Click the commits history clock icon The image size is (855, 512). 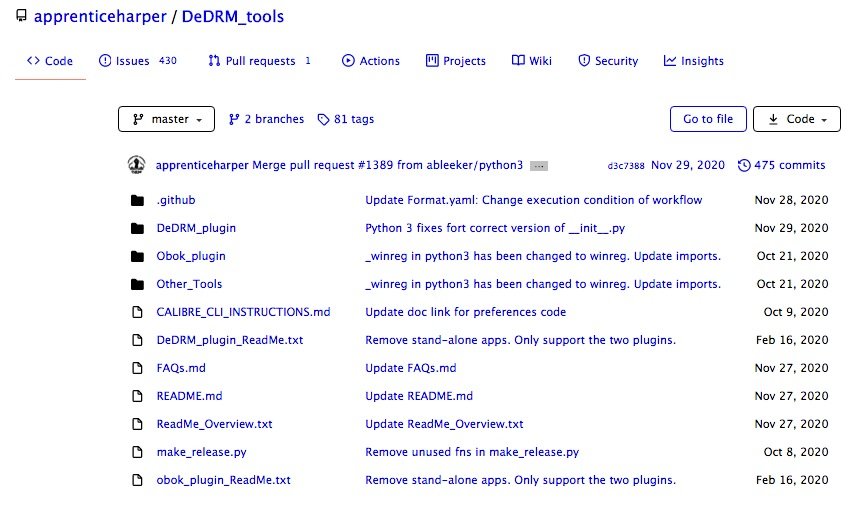(x=744, y=165)
